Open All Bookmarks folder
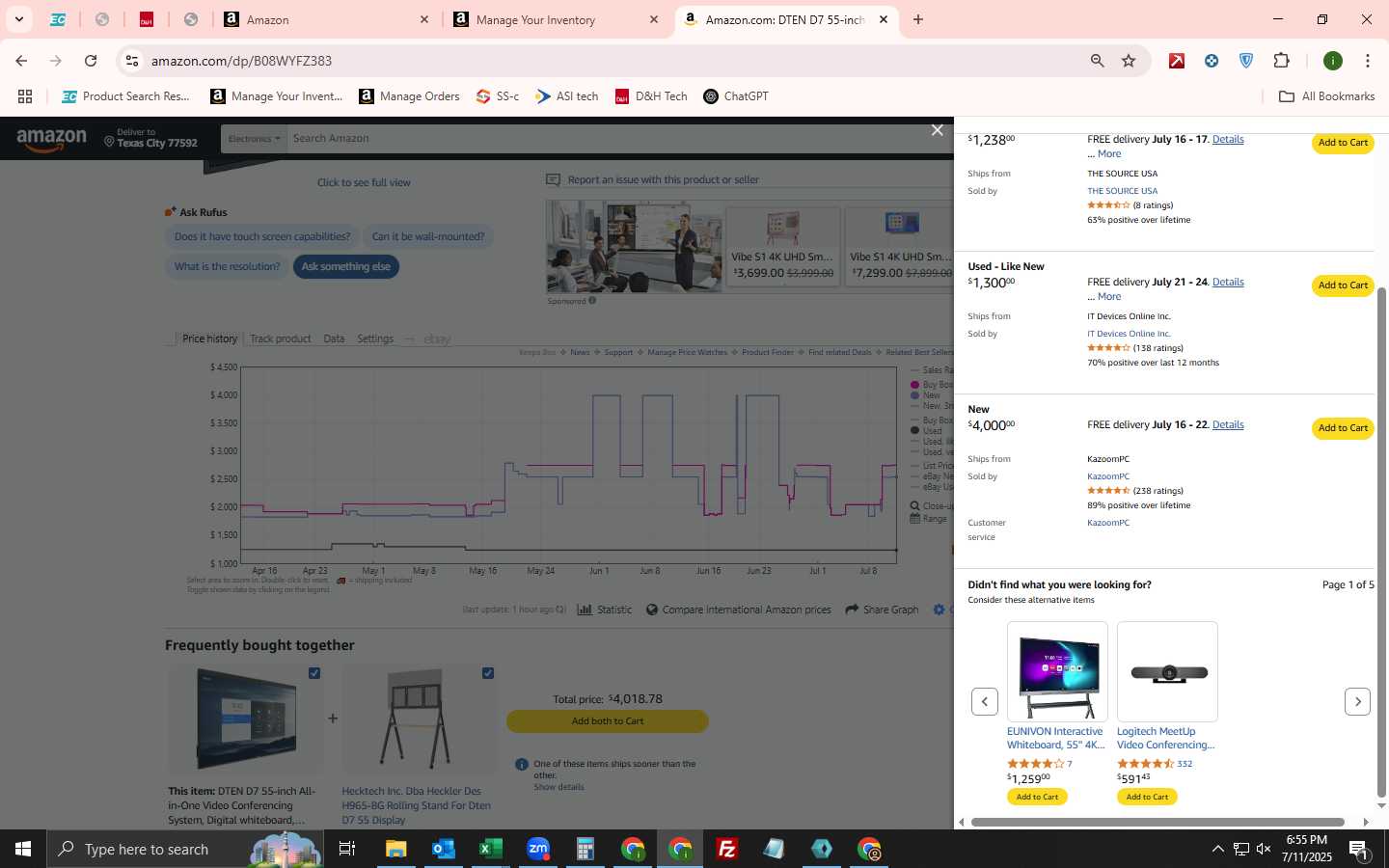This screenshot has height=868, width=1389. click(x=1326, y=96)
